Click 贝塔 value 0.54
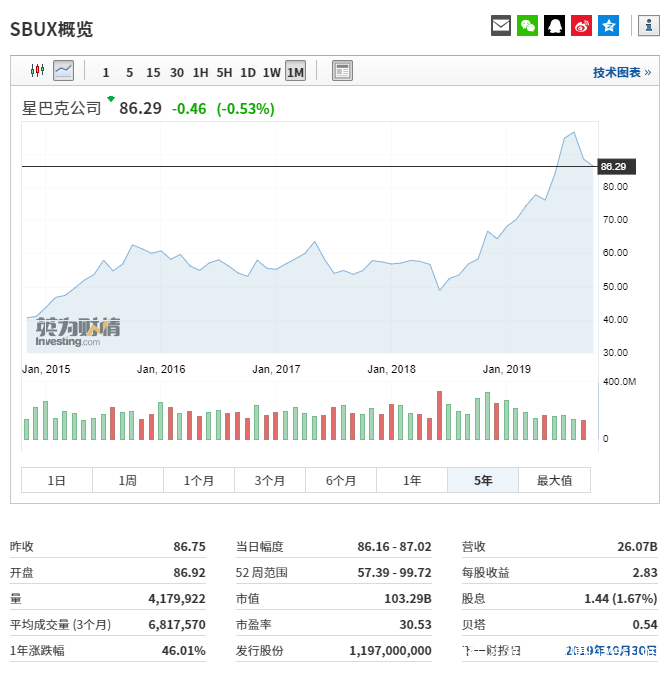672x675 pixels. [645, 625]
